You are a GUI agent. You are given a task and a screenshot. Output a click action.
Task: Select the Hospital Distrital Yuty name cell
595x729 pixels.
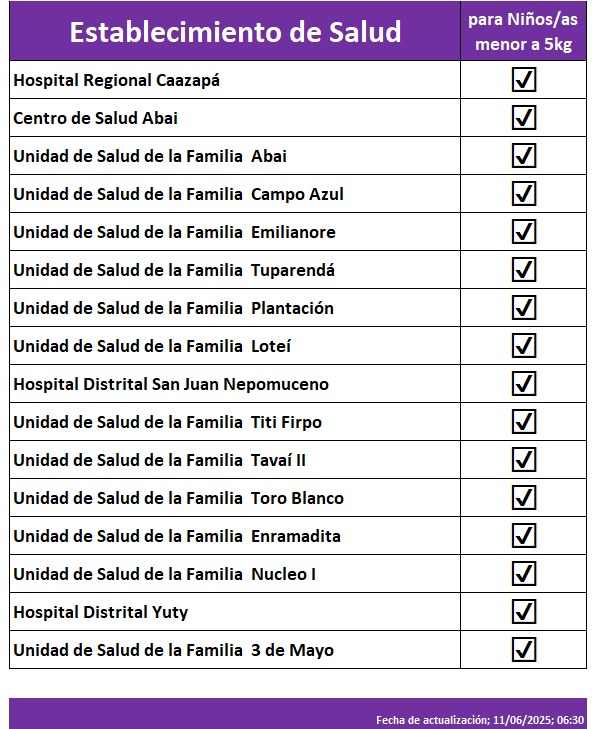[235, 612]
